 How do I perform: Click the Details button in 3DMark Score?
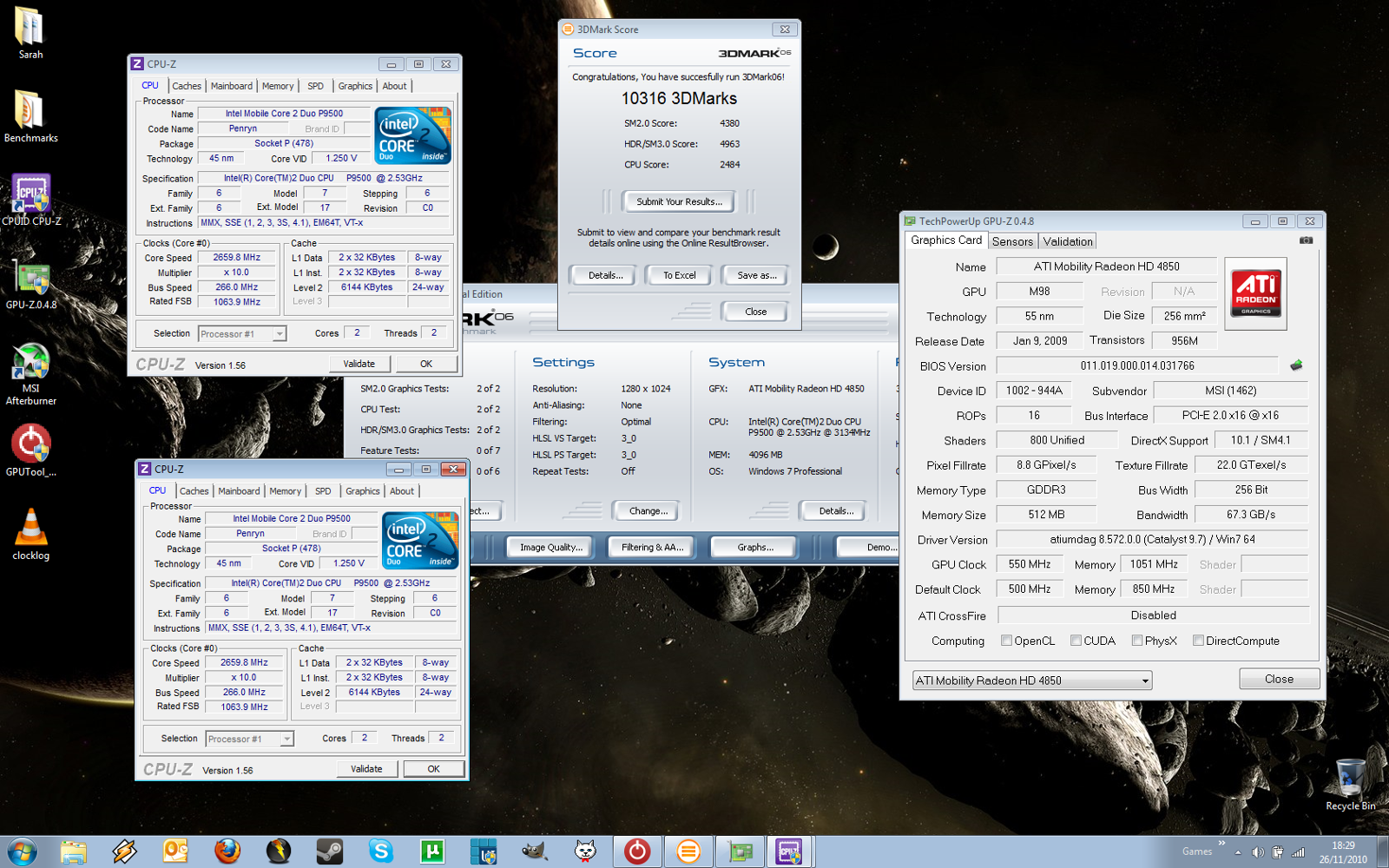click(605, 275)
